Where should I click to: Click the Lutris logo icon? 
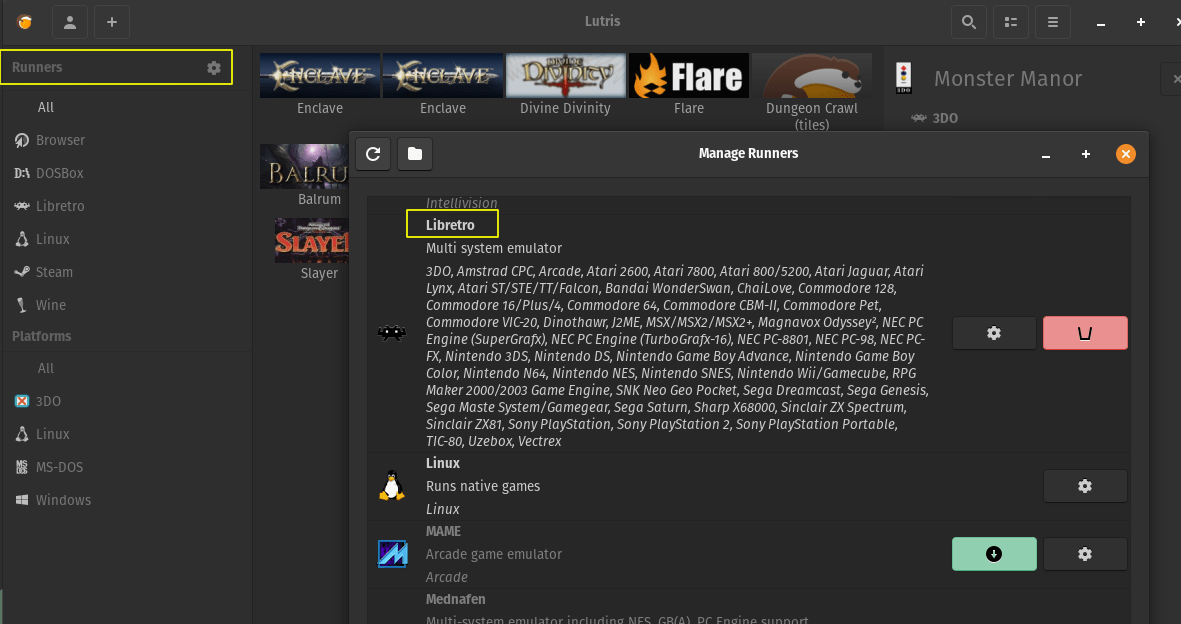click(x=25, y=22)
